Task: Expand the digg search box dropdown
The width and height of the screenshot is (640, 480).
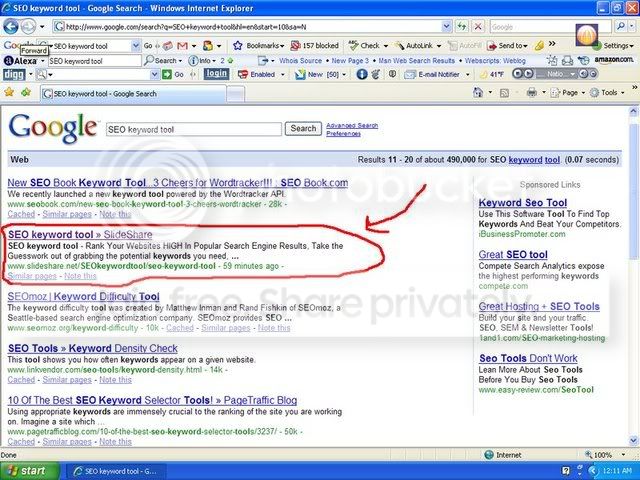Action: point(154,75)
